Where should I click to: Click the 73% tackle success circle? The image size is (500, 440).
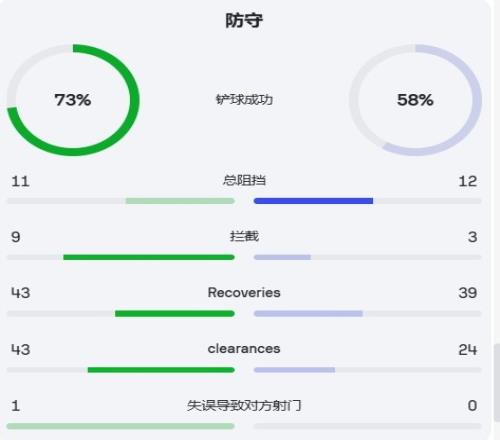point(73,100)
